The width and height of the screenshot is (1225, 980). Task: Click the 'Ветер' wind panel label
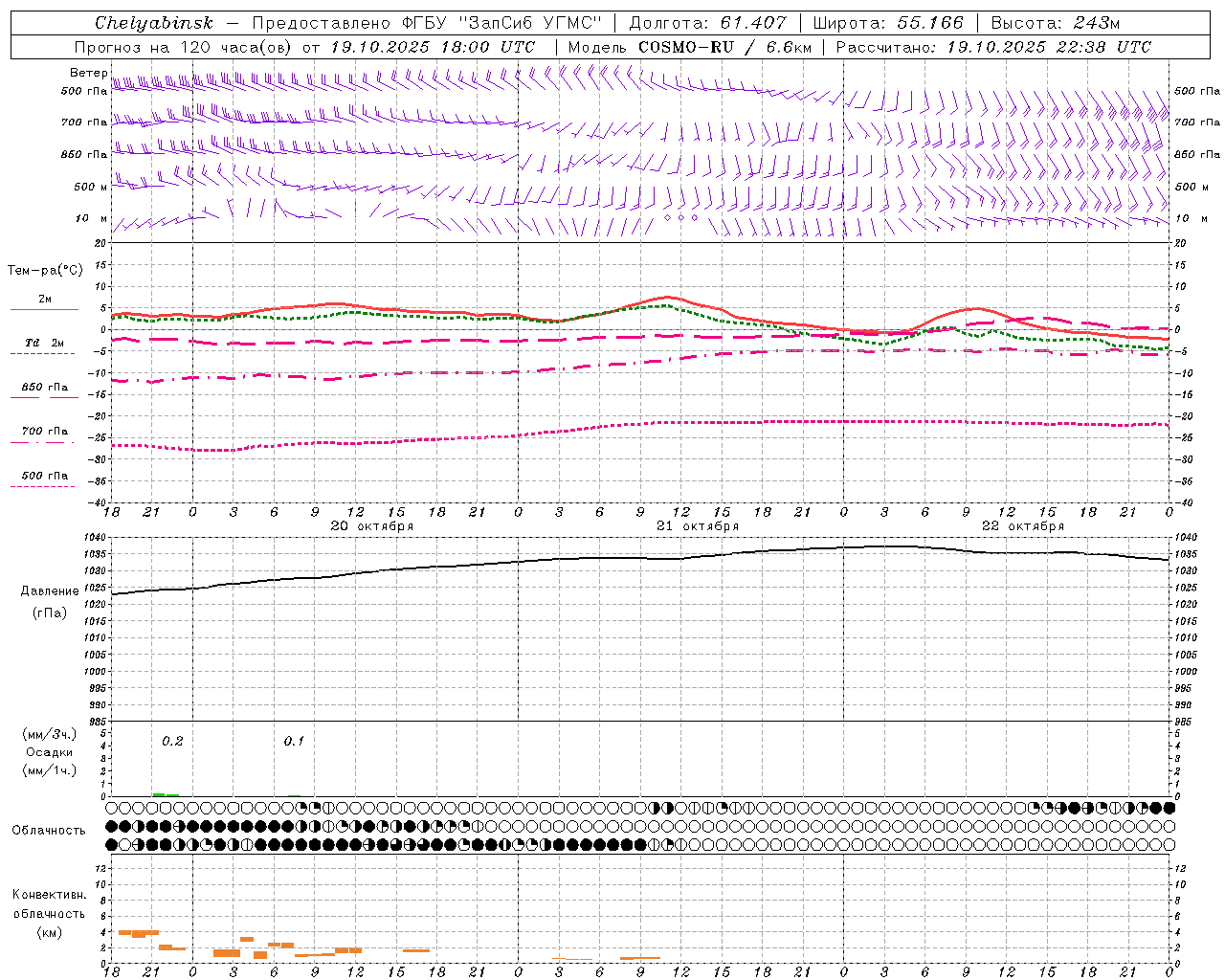88,73
